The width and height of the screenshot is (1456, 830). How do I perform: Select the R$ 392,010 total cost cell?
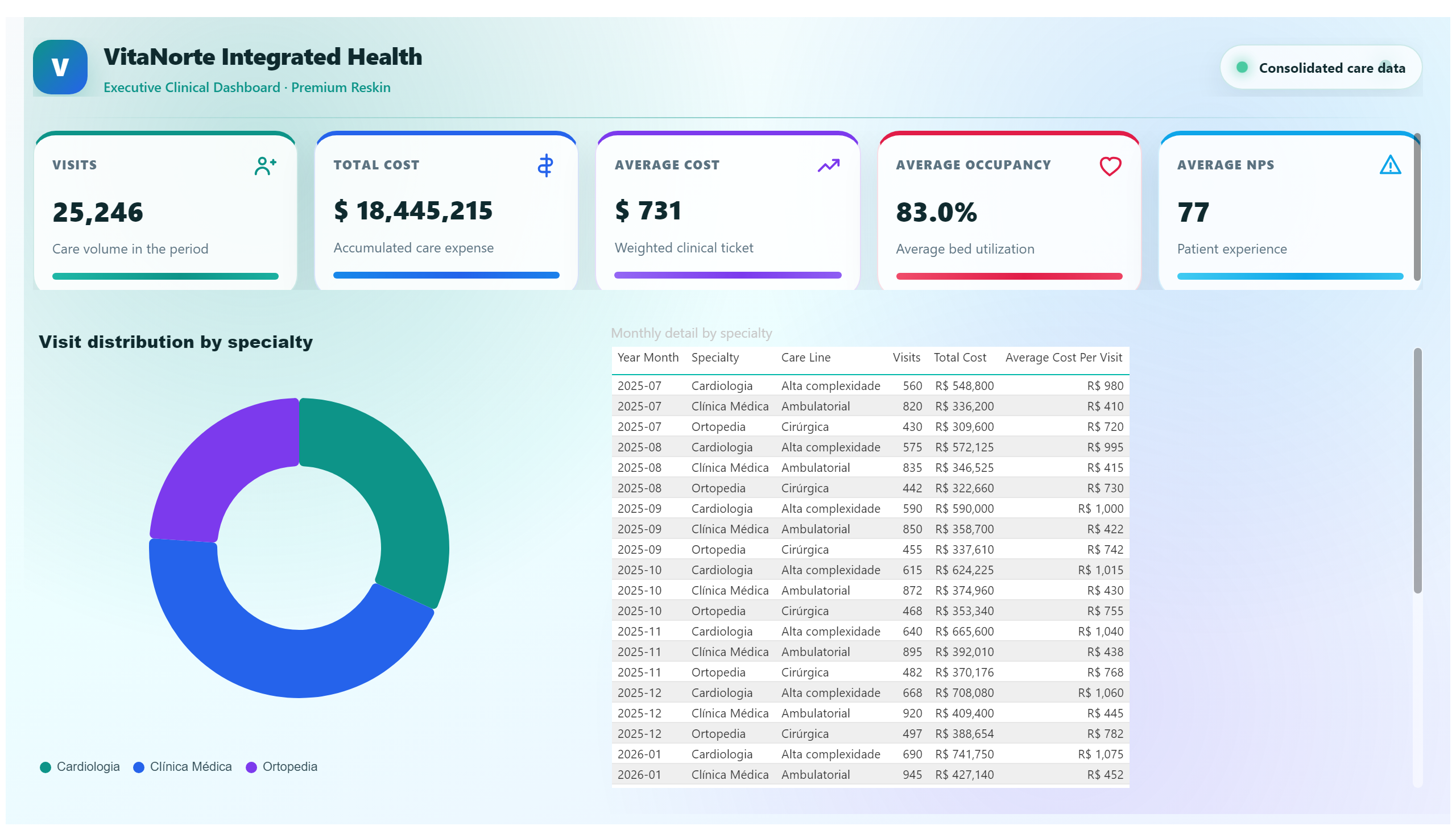965,653
